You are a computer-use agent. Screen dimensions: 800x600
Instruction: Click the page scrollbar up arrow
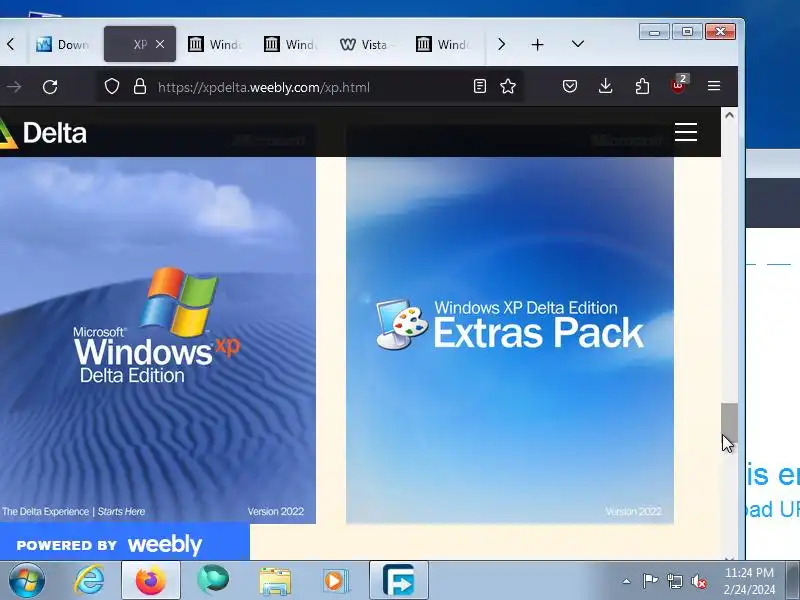(x=730, y=115)
